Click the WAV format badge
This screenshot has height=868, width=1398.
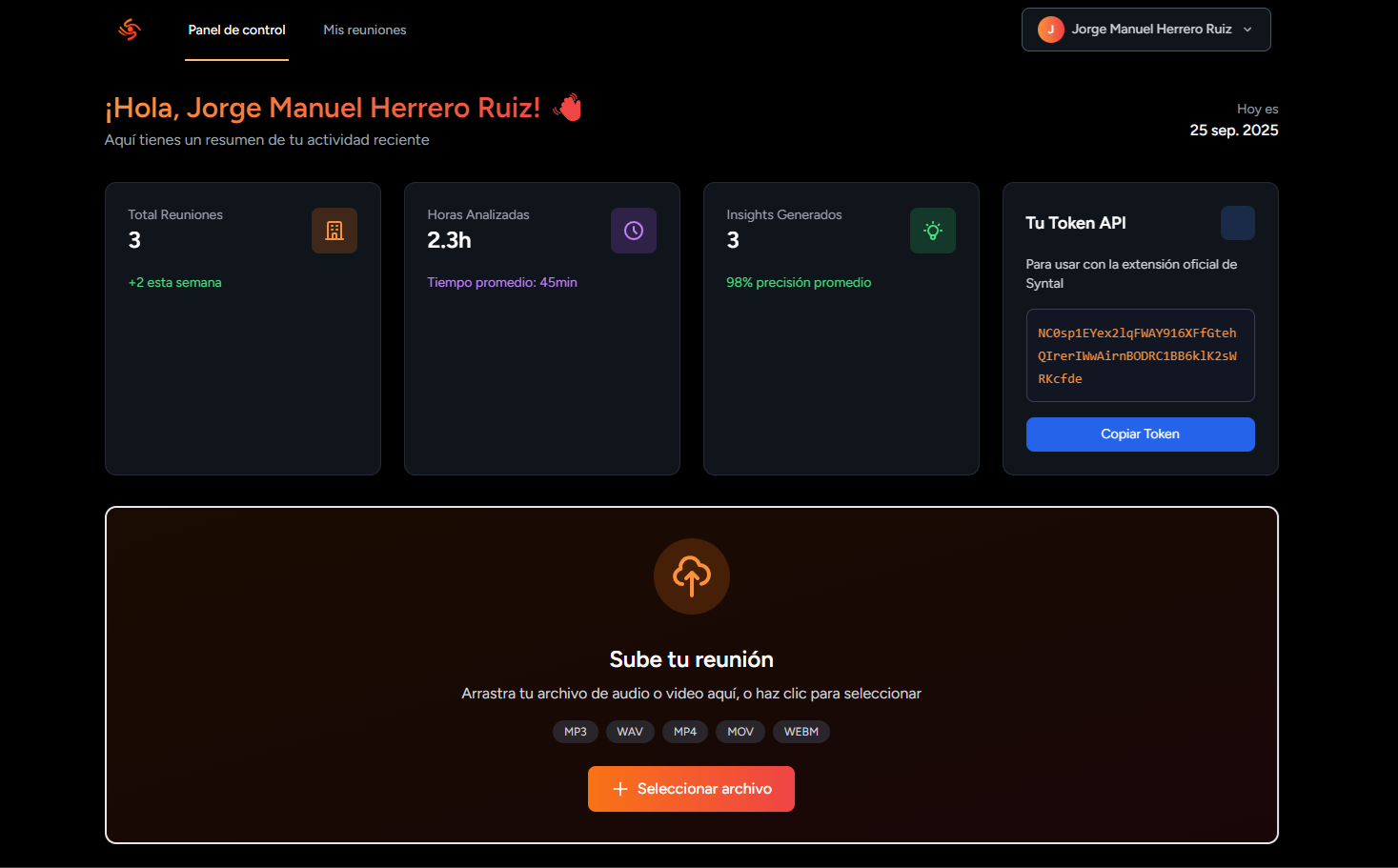(x=630, y=732)
